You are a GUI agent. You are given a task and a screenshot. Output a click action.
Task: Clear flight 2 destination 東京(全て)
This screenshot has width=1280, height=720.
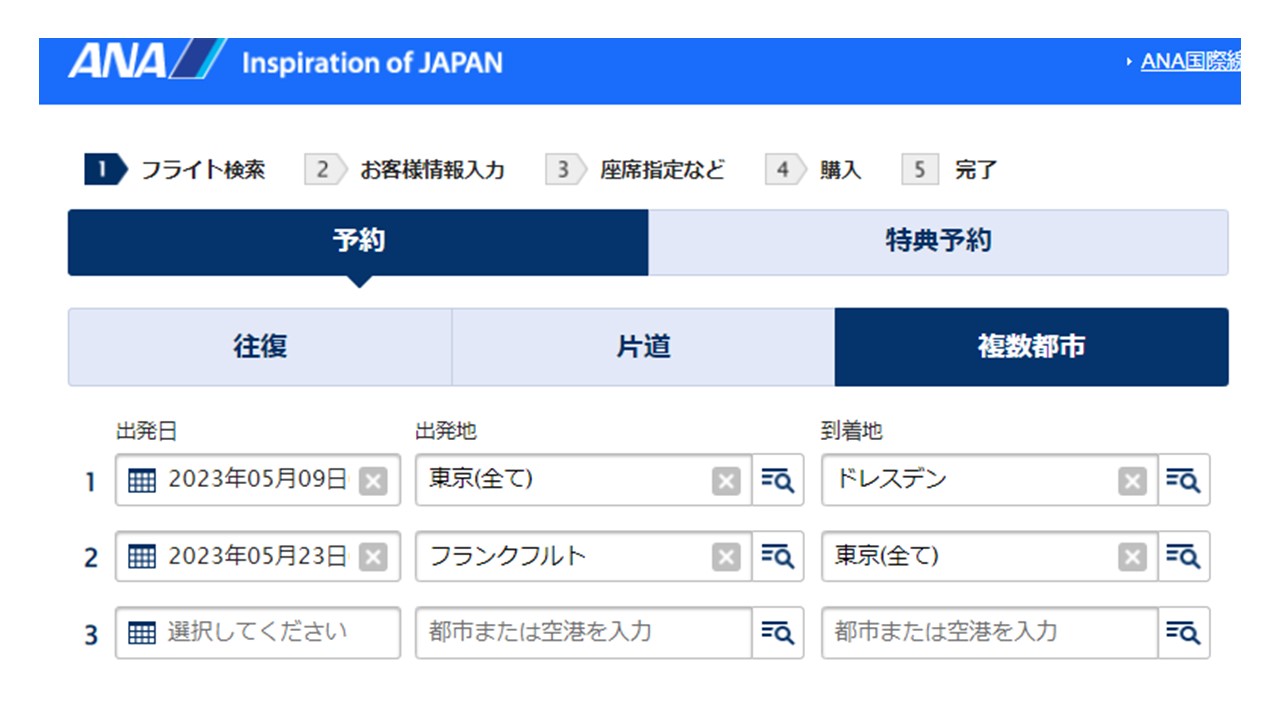tap(1132, 557)
